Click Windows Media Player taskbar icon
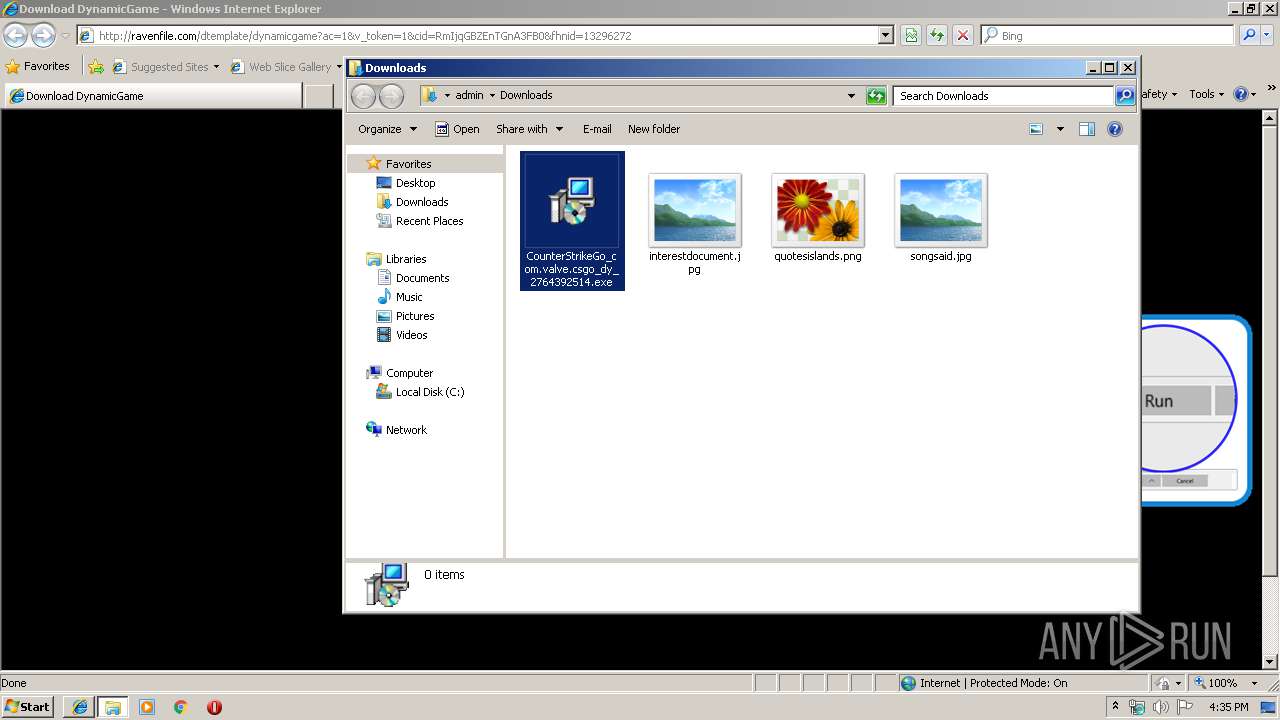 (x=147, y=706)
